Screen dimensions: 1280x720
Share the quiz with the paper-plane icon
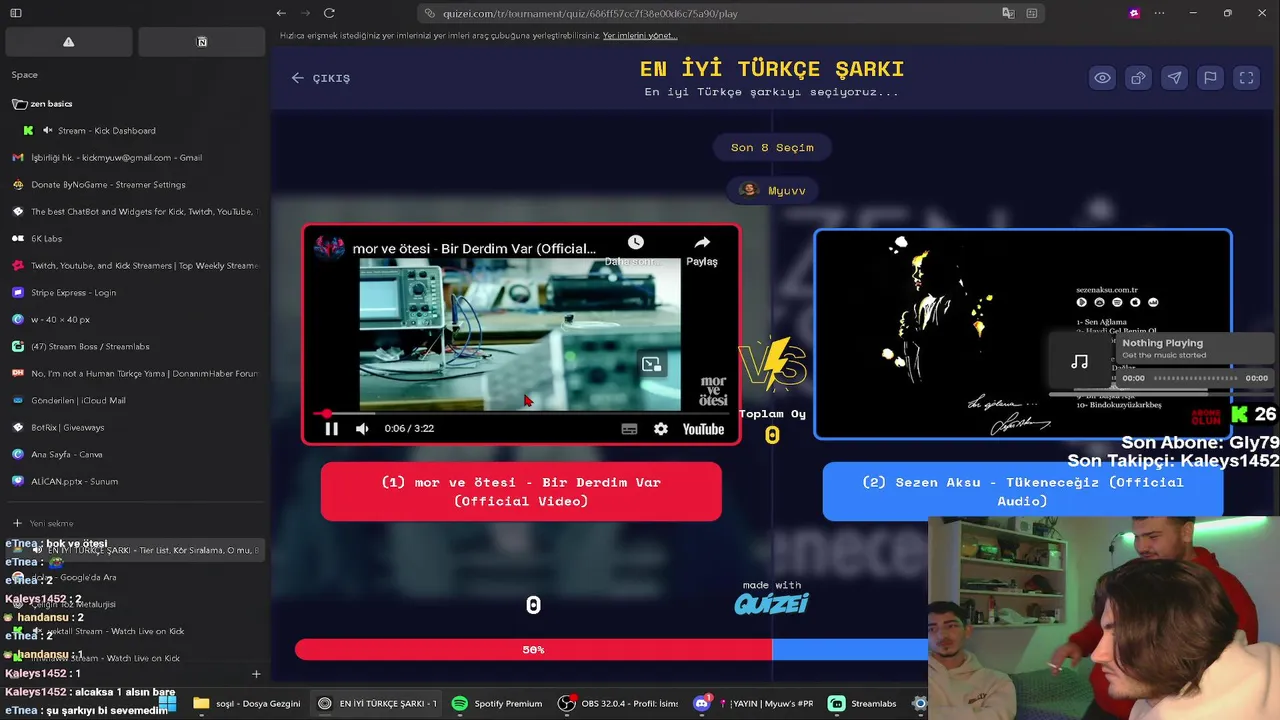(x=1174, y=78)
